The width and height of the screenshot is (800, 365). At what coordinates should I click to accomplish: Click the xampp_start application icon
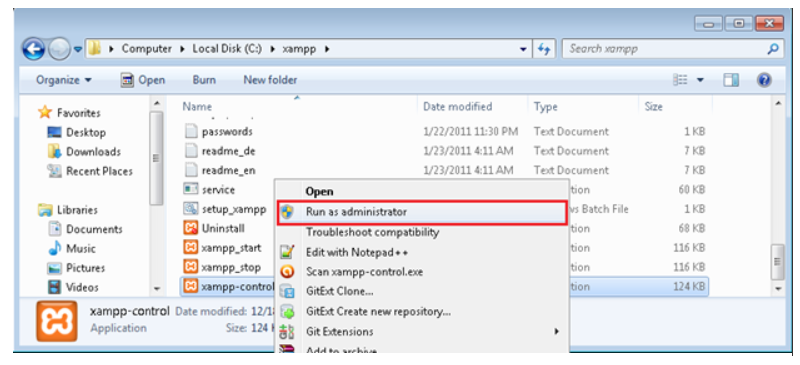point(190,248)
